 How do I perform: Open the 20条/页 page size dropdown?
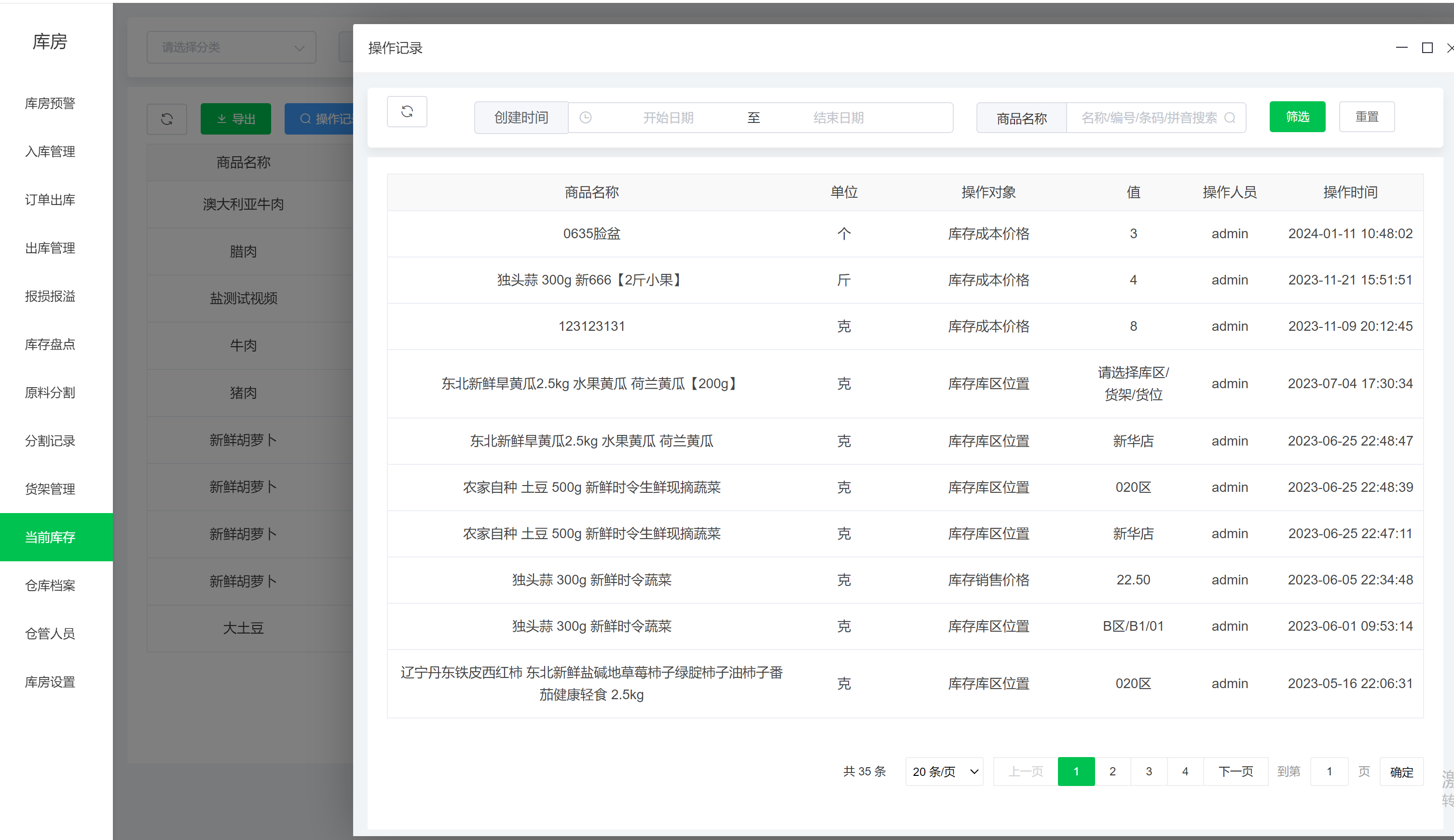coord(944,772)
